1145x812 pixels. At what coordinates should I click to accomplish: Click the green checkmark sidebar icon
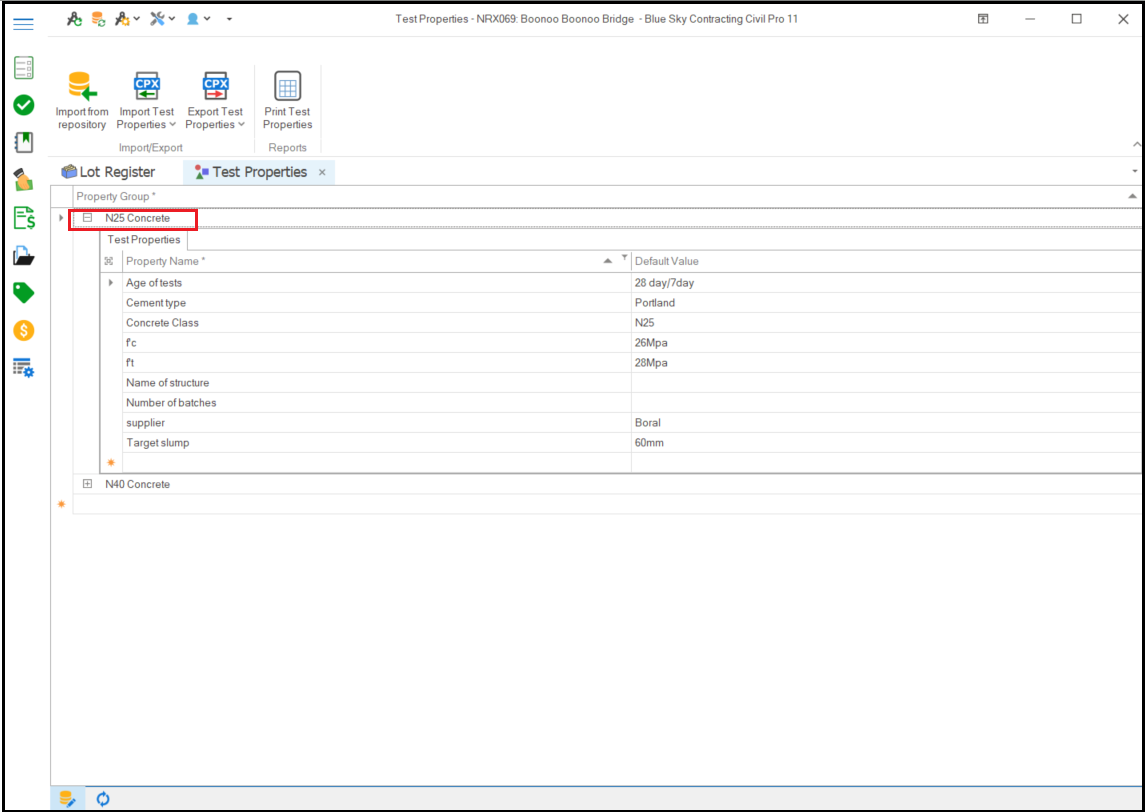(24, 105)
